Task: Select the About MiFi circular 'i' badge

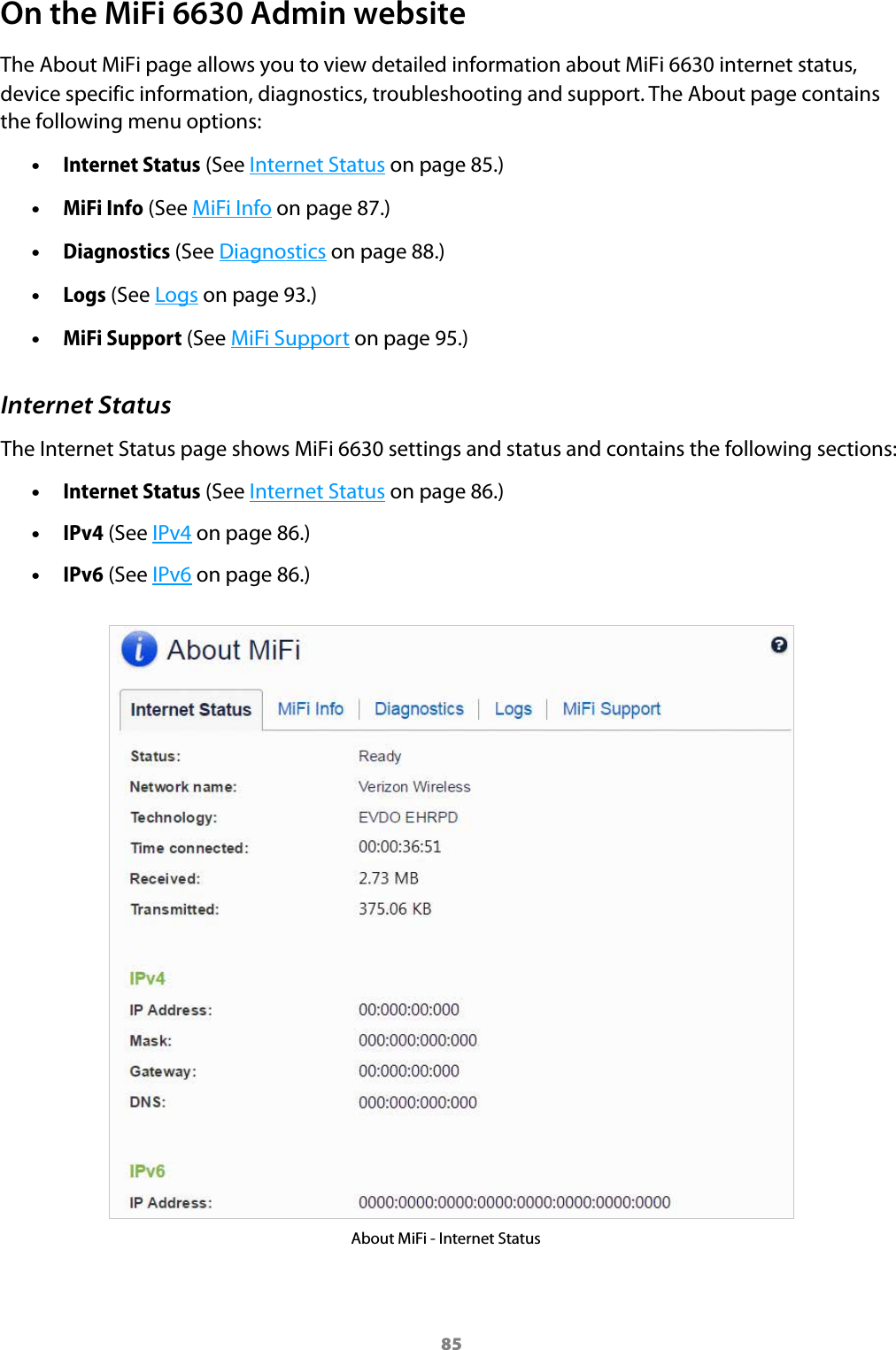Action: [139, 649]
